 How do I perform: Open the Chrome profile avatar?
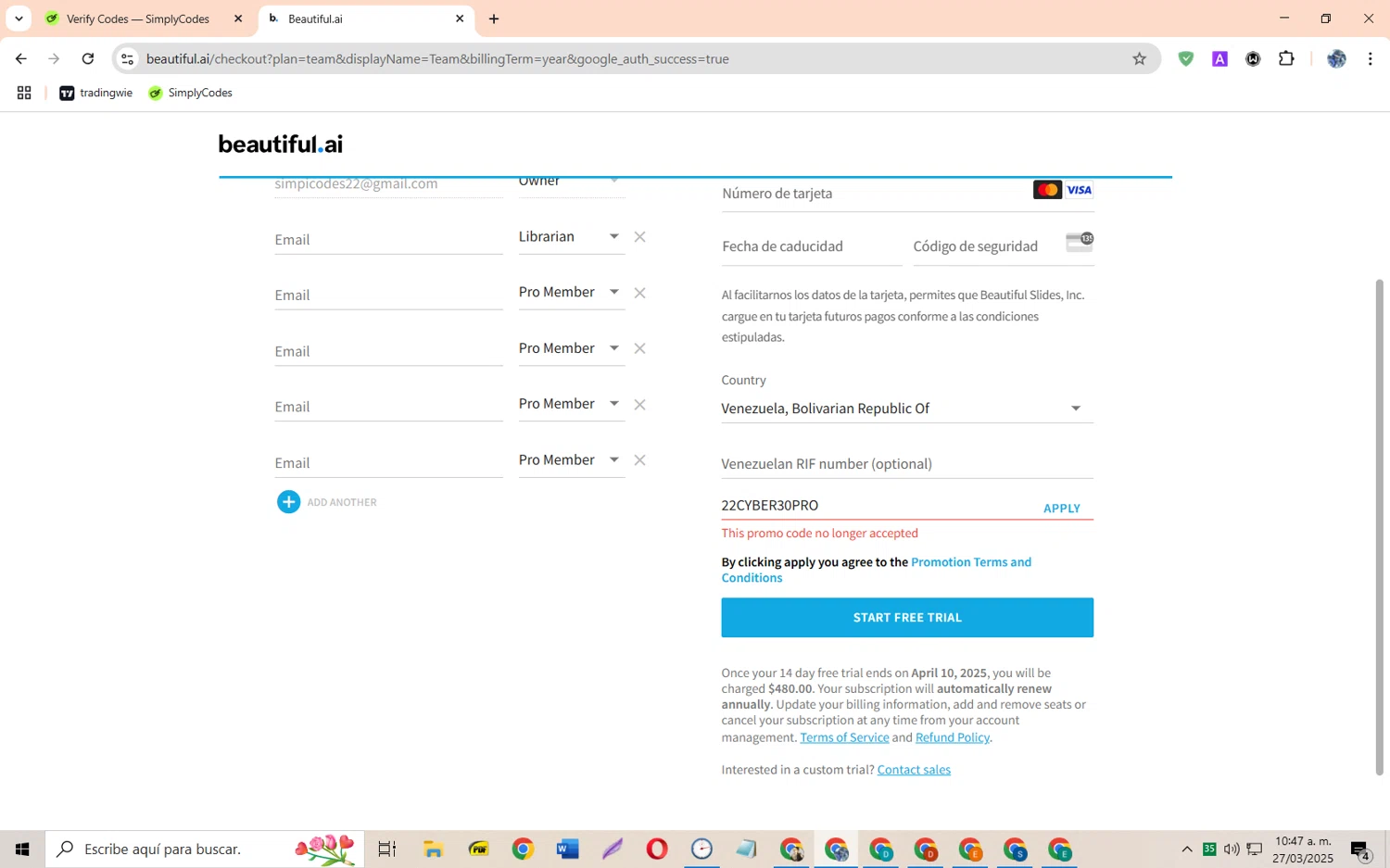(1336, 58)
